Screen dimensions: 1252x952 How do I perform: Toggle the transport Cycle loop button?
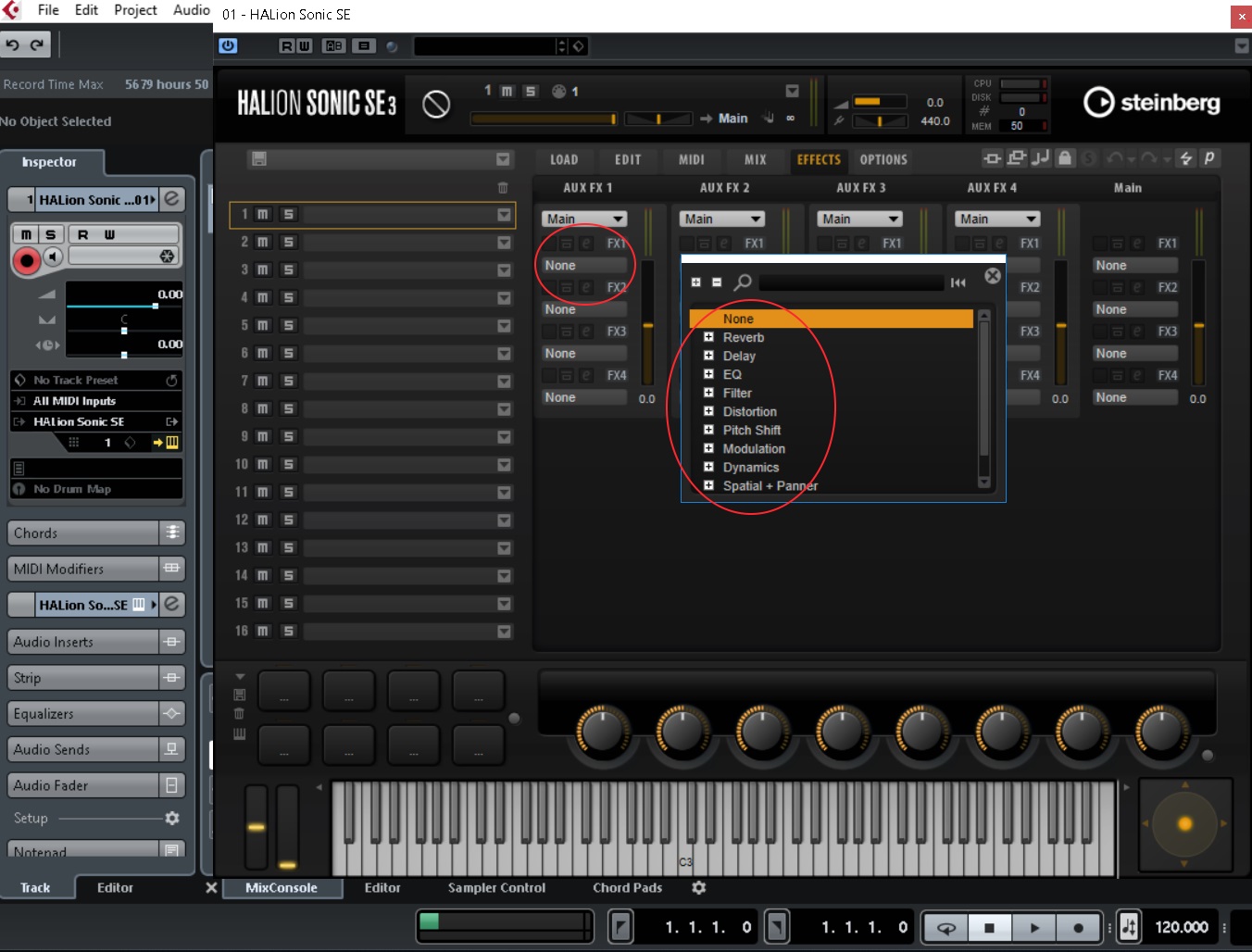[946, 927]
